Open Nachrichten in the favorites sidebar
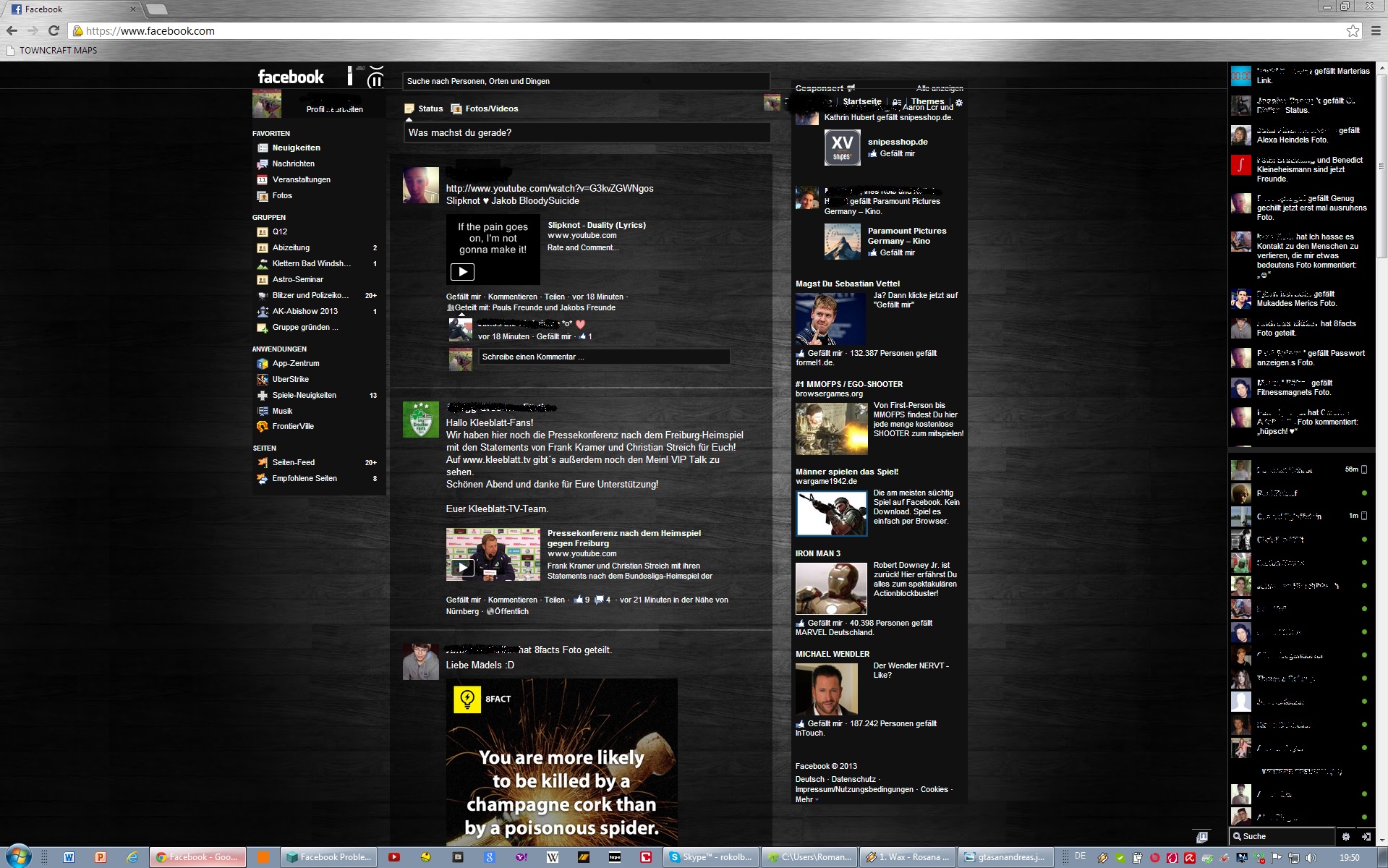This screenshot has width=1388, height=868. pos(293,163)
